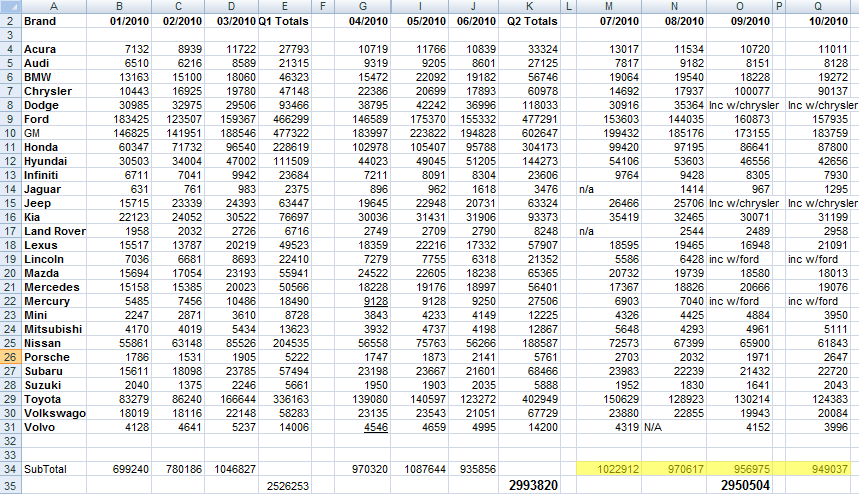Viewport: 859px width, 494px height.
Task: Select the 10/2010 column label cell
Action: tap(818, 21)
